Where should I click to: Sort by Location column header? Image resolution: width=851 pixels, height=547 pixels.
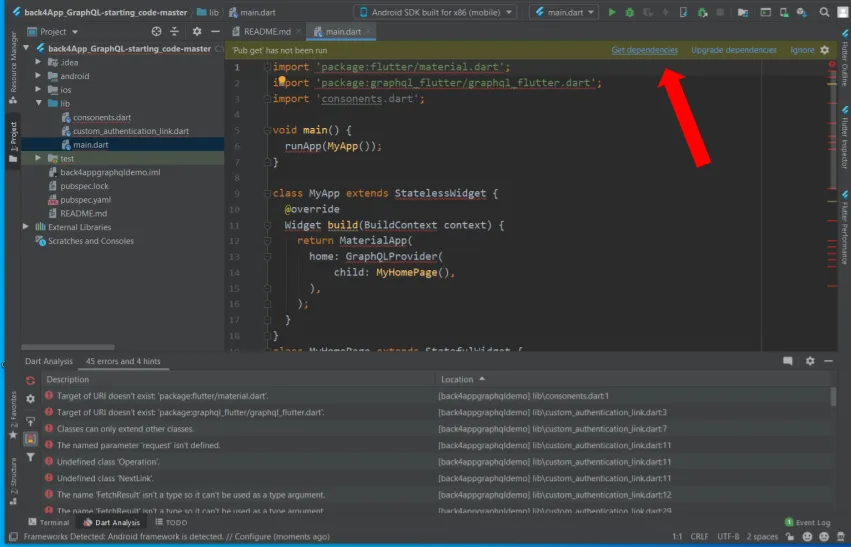(457, 379)
